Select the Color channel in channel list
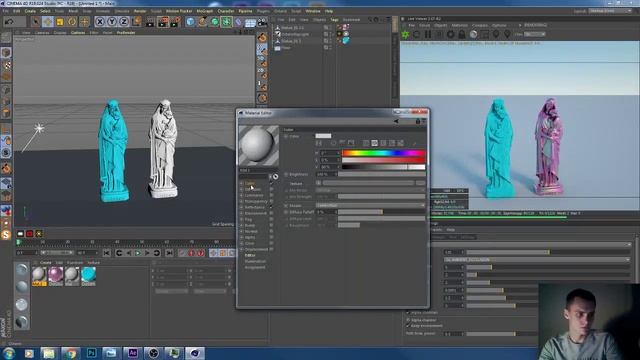Viewport: 640px width, 360px height. coord(250,184)
